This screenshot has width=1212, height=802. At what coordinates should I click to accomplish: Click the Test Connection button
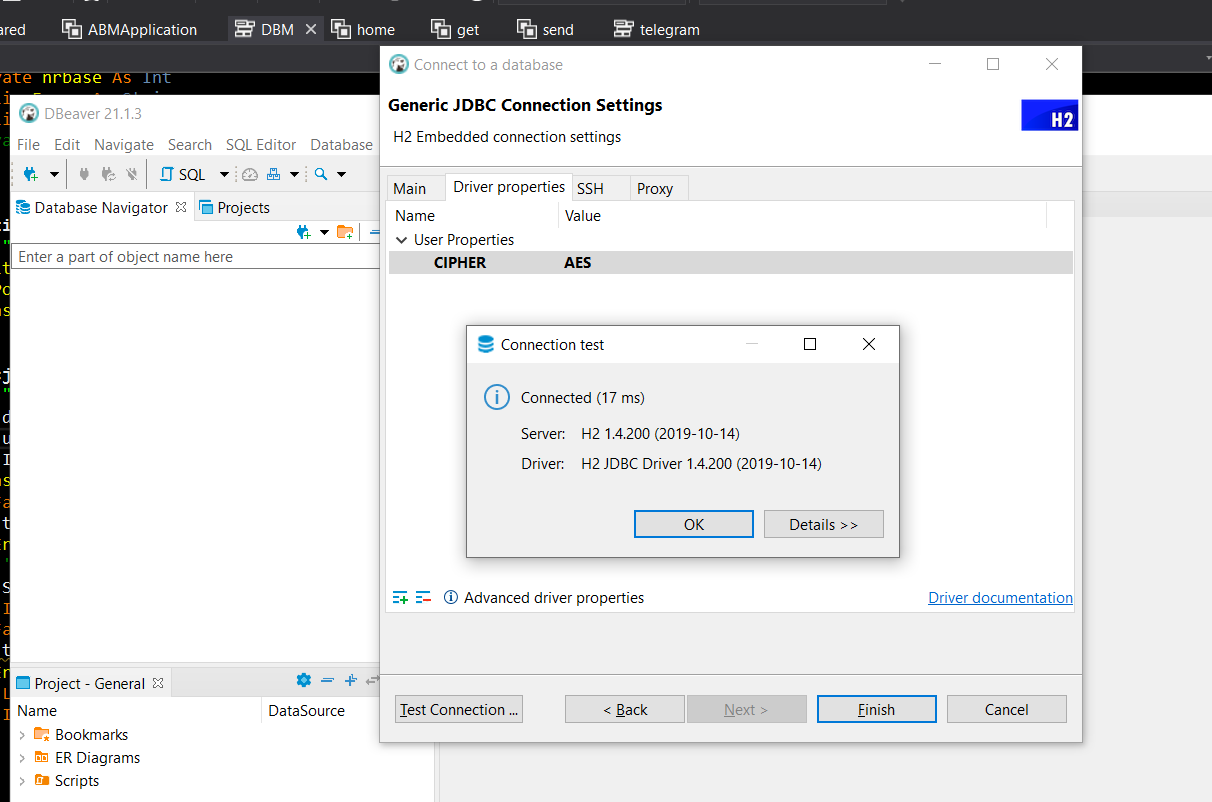coord(459,709)
